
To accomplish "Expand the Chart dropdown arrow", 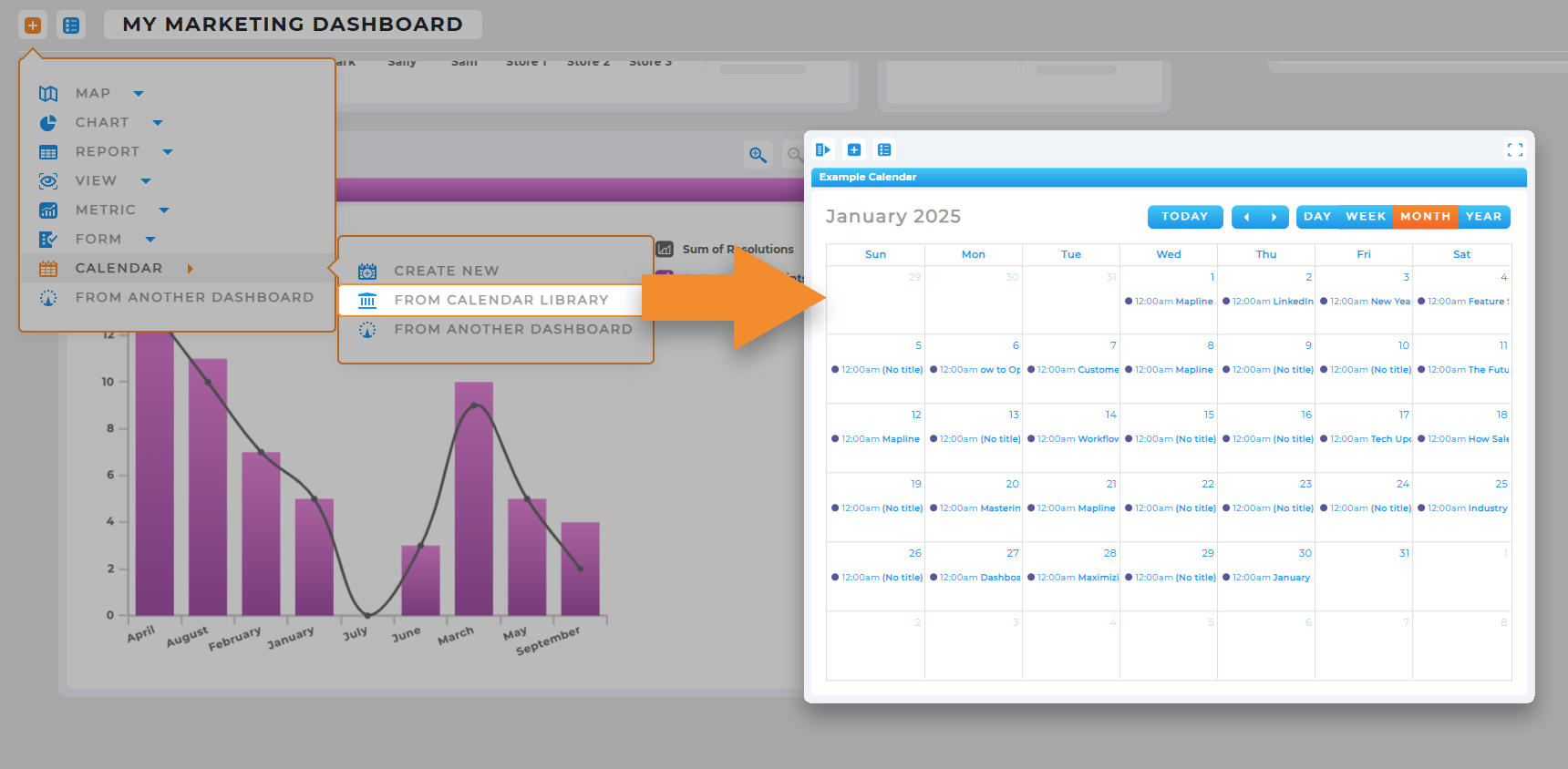I will pos(158,122).
